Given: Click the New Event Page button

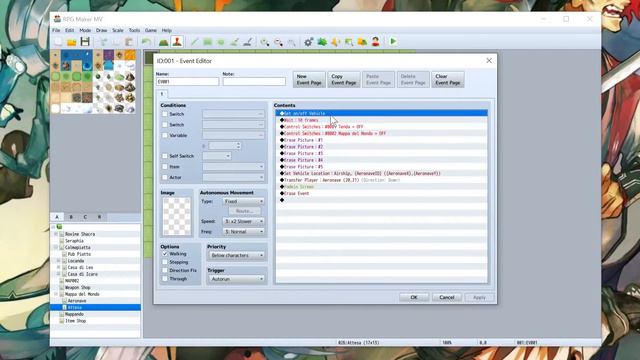Looking at the screenshot, I should tap(309, 79).
